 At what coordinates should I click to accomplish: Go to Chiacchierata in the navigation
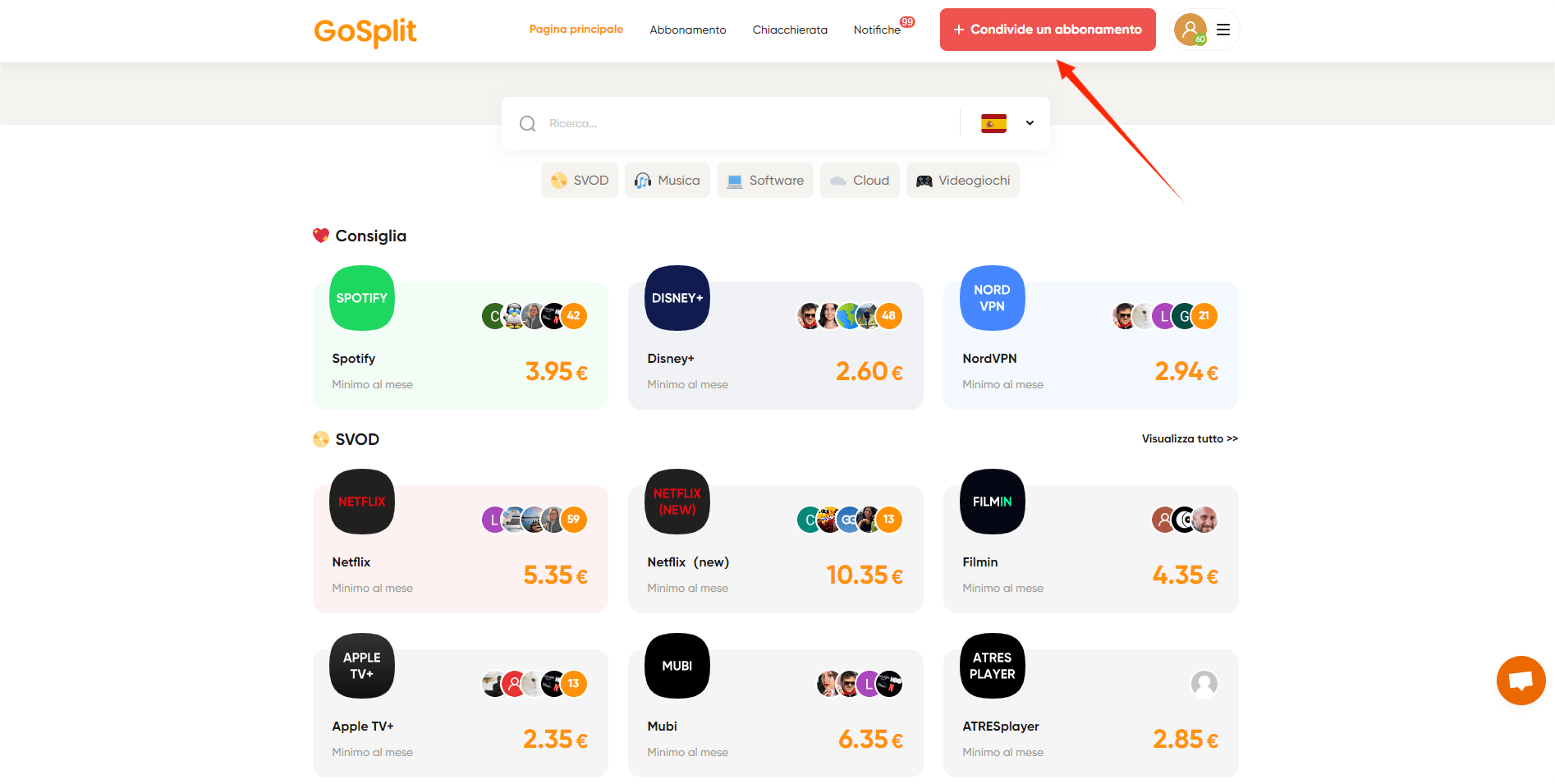pos(790,30)
